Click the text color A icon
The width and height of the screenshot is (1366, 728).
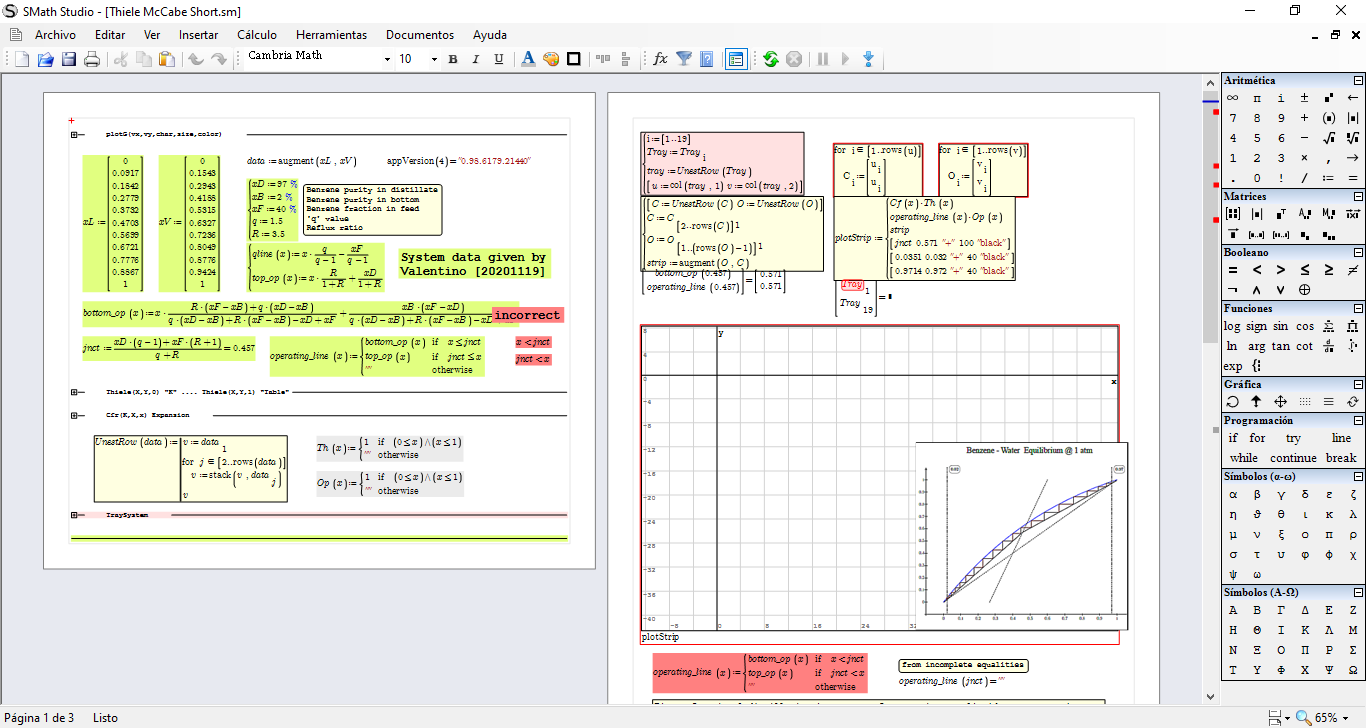pos(528,60)
